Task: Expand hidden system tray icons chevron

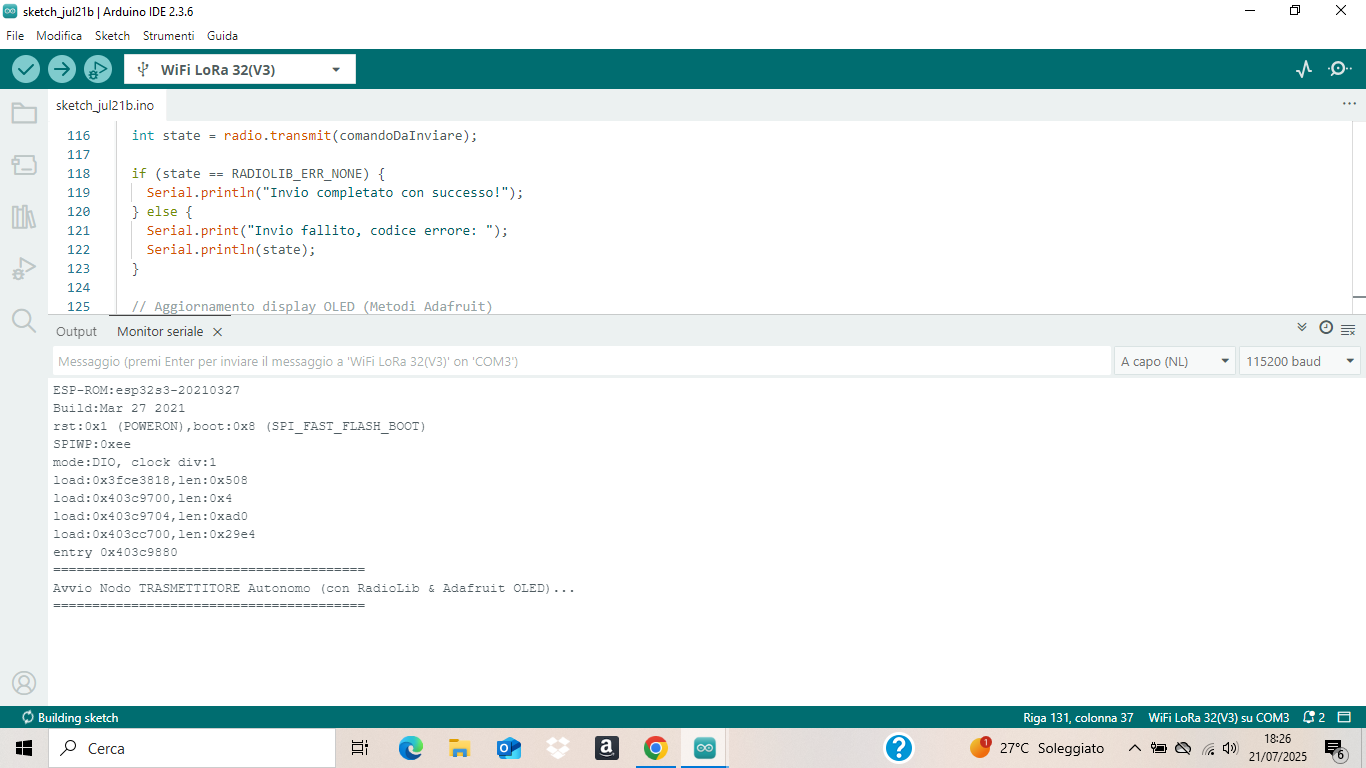Action: (1134, 748)
